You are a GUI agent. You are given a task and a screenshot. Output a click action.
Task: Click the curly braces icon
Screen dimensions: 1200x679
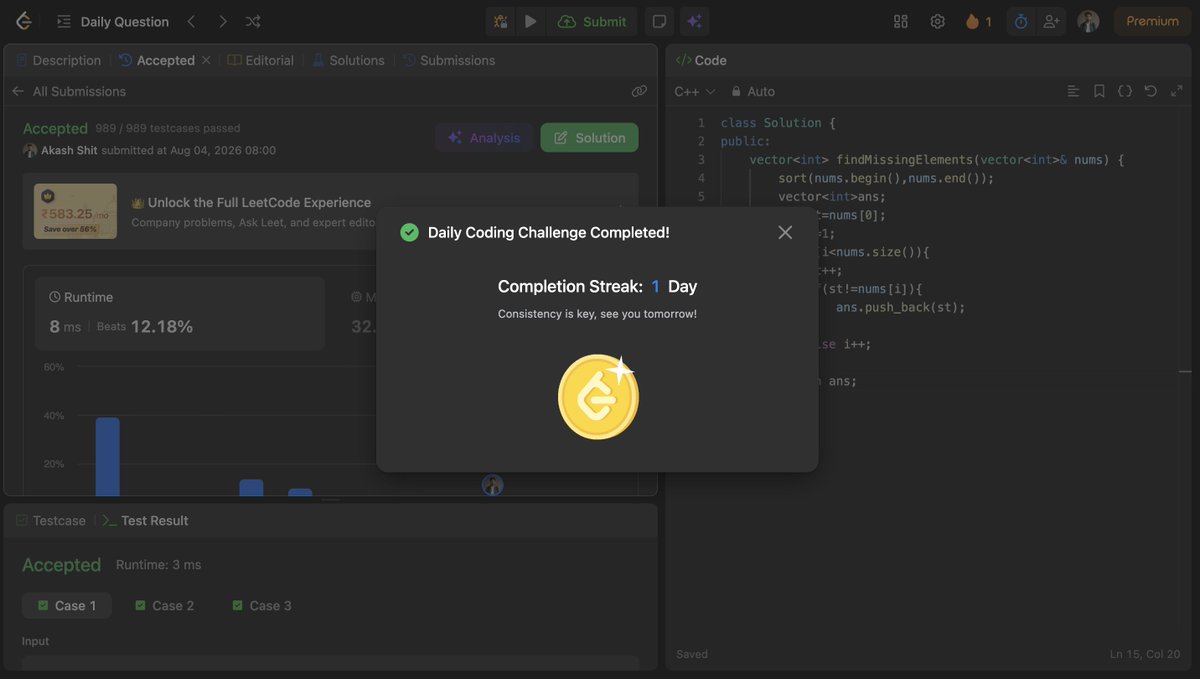[x=1125, y=91]
